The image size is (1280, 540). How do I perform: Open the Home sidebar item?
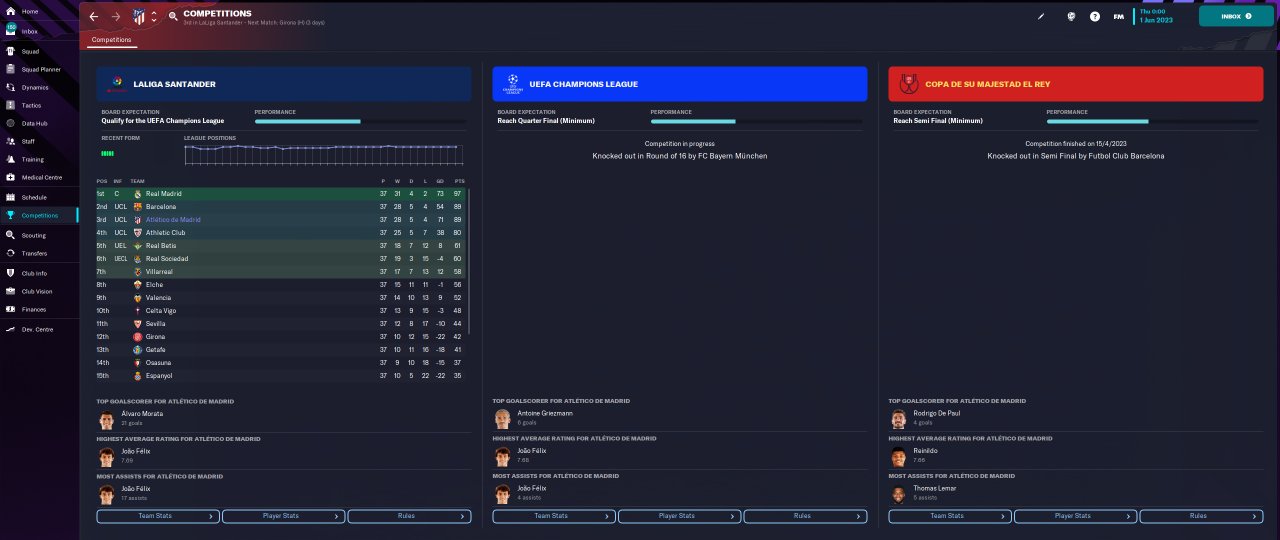pos(38,11)
